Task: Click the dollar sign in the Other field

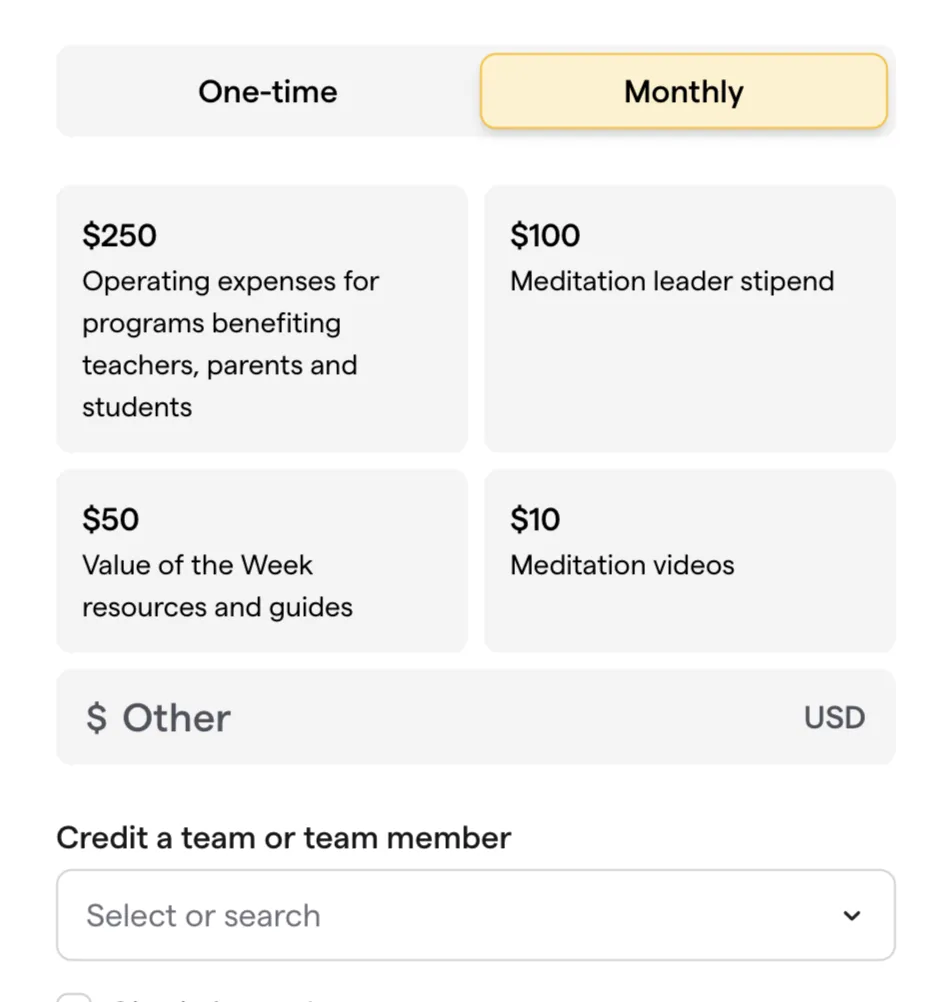Action: (96, 718)
